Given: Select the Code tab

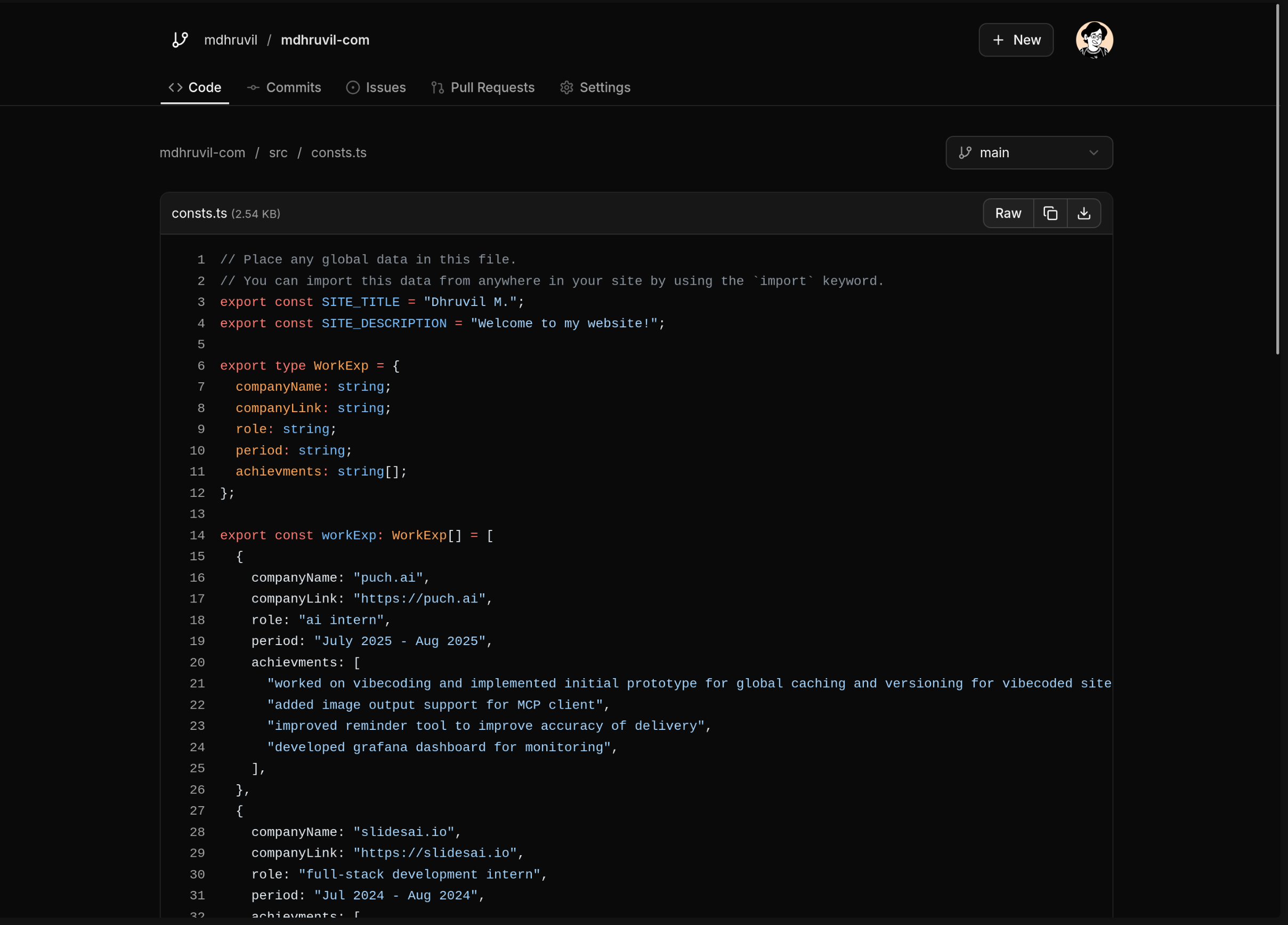Looking at the screenshot, I should [205, 87].
